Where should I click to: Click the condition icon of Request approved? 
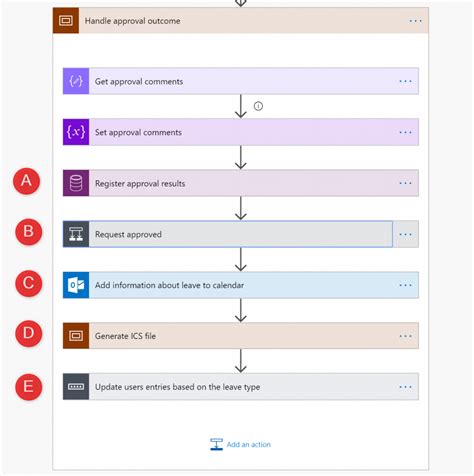coord(76,234)
